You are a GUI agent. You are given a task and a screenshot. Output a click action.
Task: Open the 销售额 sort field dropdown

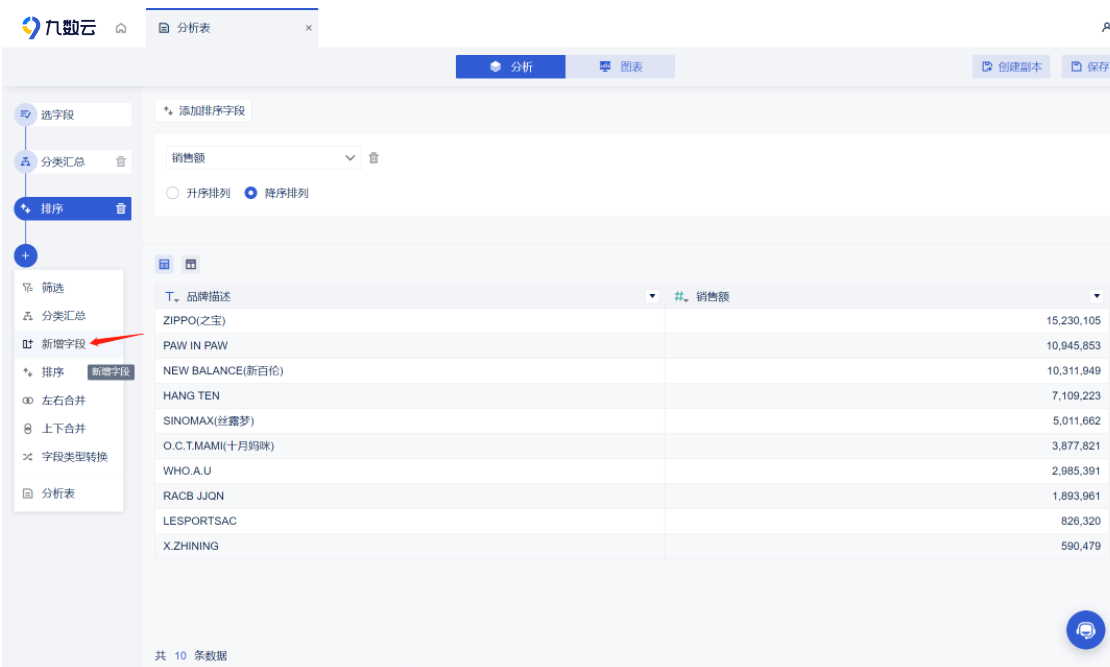[263, 158]
